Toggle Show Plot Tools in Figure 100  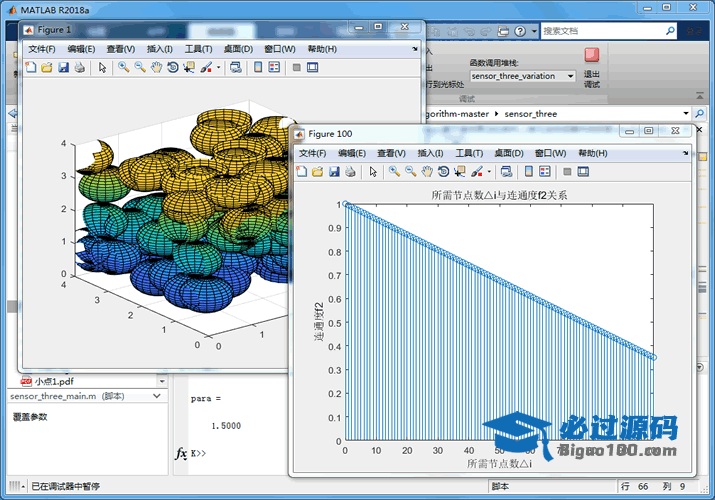pyautogui.click(x=583, y=172)
